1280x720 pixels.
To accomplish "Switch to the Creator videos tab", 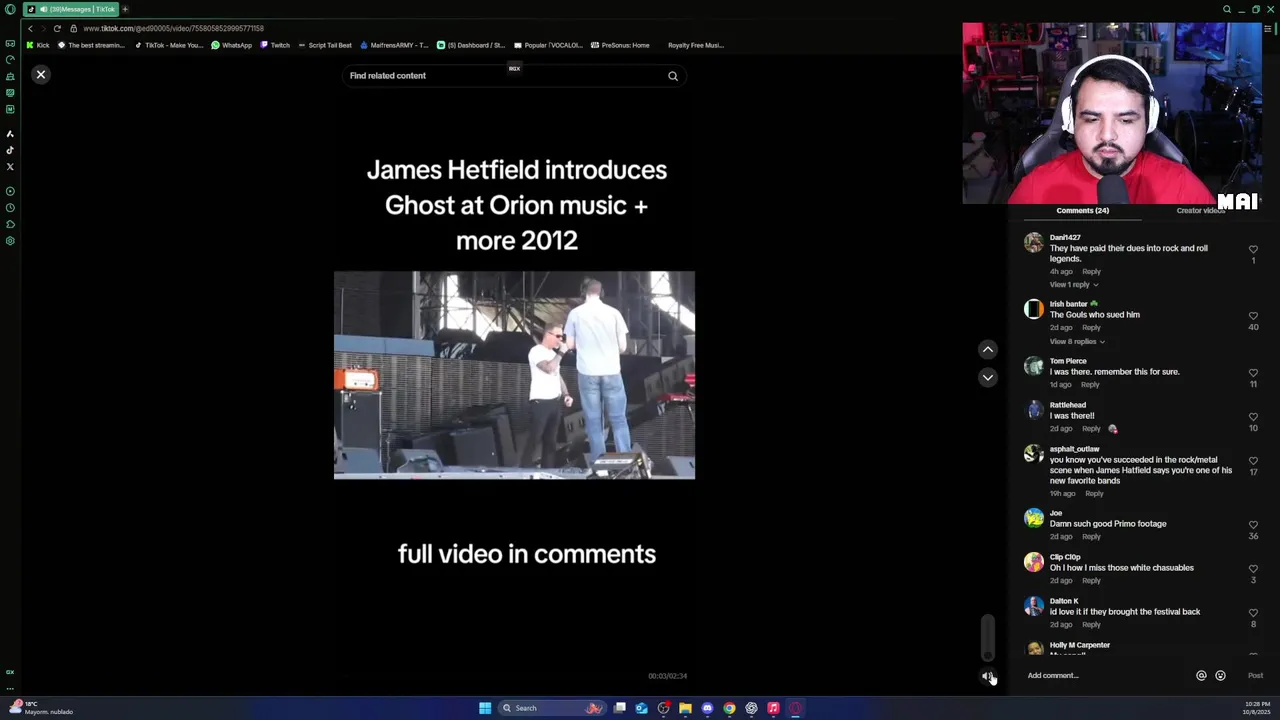I will 1200,211.
